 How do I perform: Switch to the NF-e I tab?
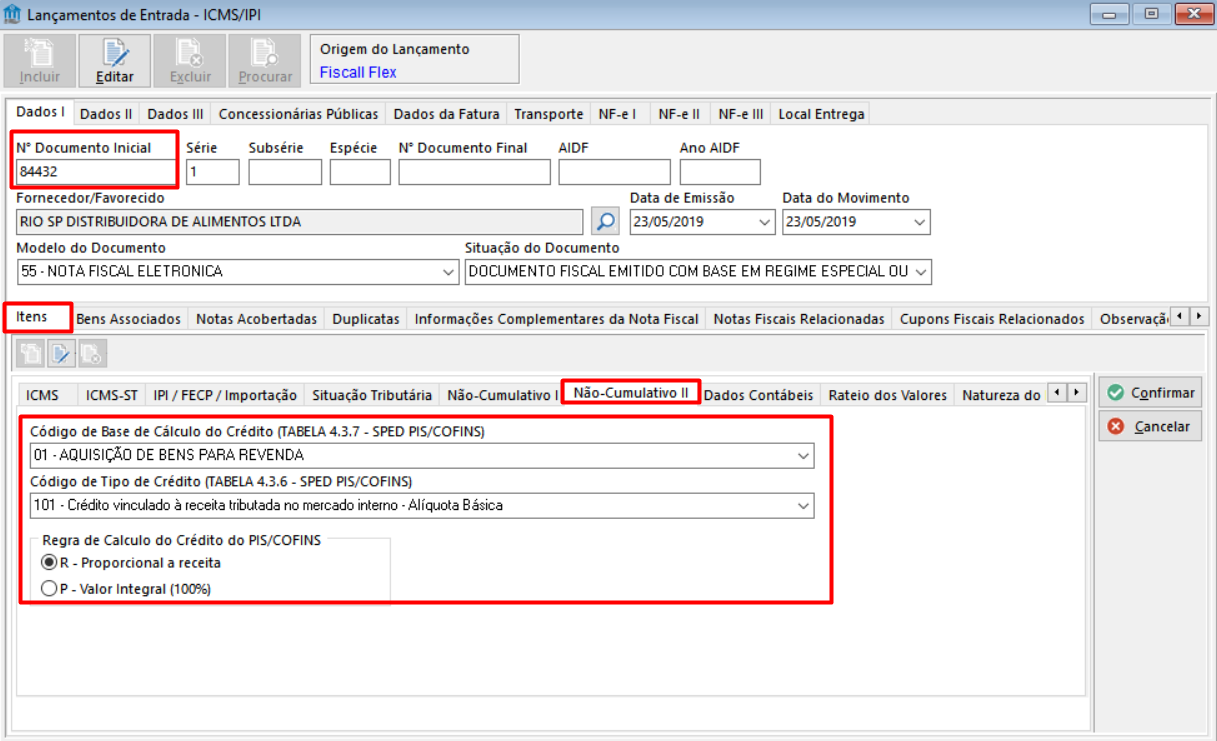click(618, 114)
